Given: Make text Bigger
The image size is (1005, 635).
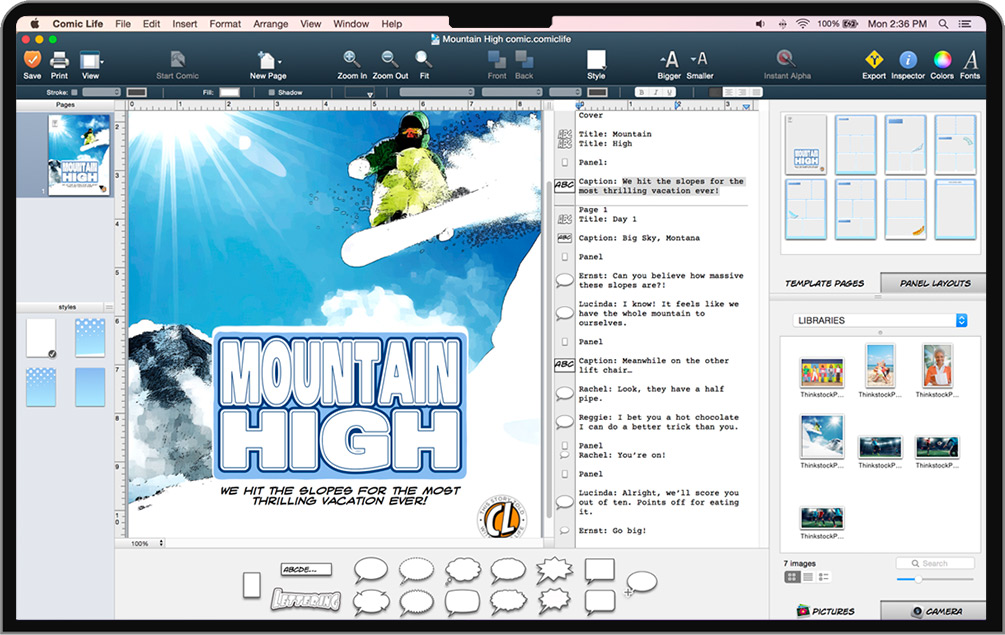Looking at the screenshot, I should coord(670,60).
